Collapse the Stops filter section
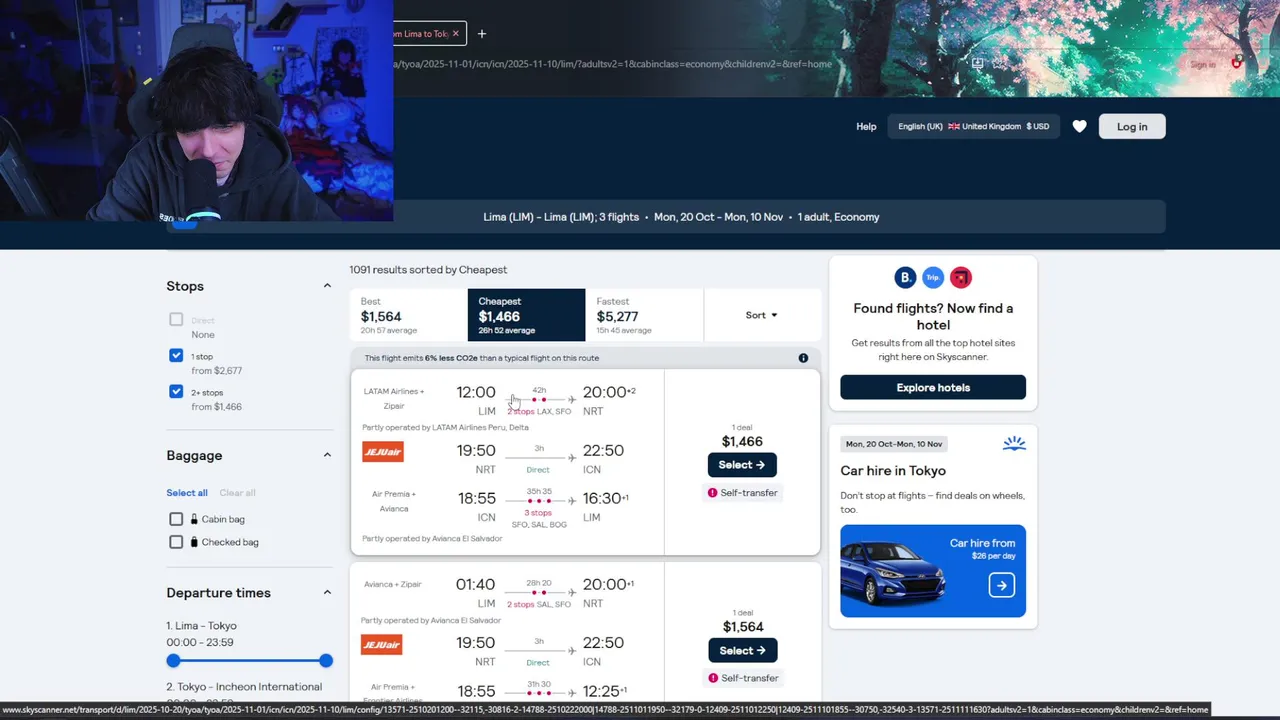Image resolution: width=1280 pixels, height=720 pixels. click(327, 286)
